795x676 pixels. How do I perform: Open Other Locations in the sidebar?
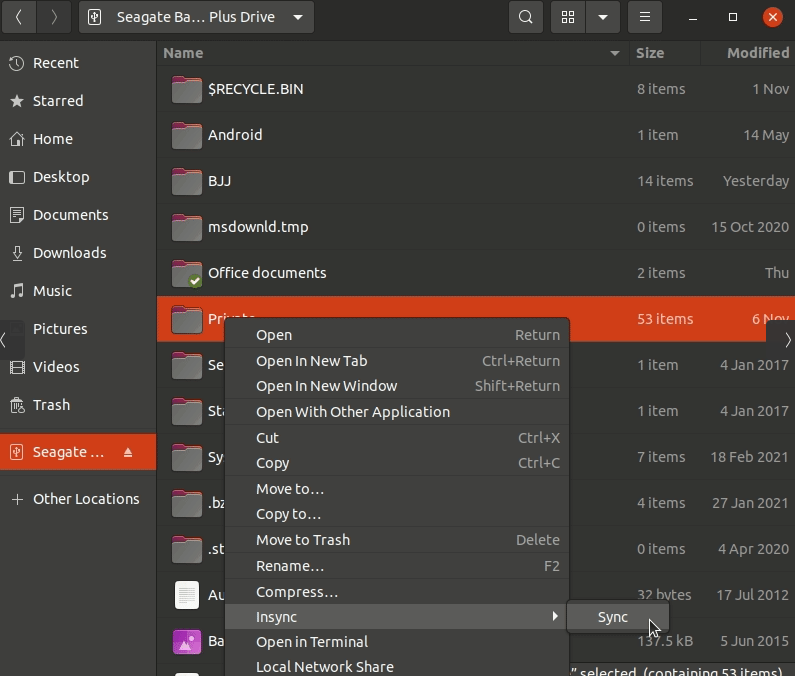click(x=85, y=499)
